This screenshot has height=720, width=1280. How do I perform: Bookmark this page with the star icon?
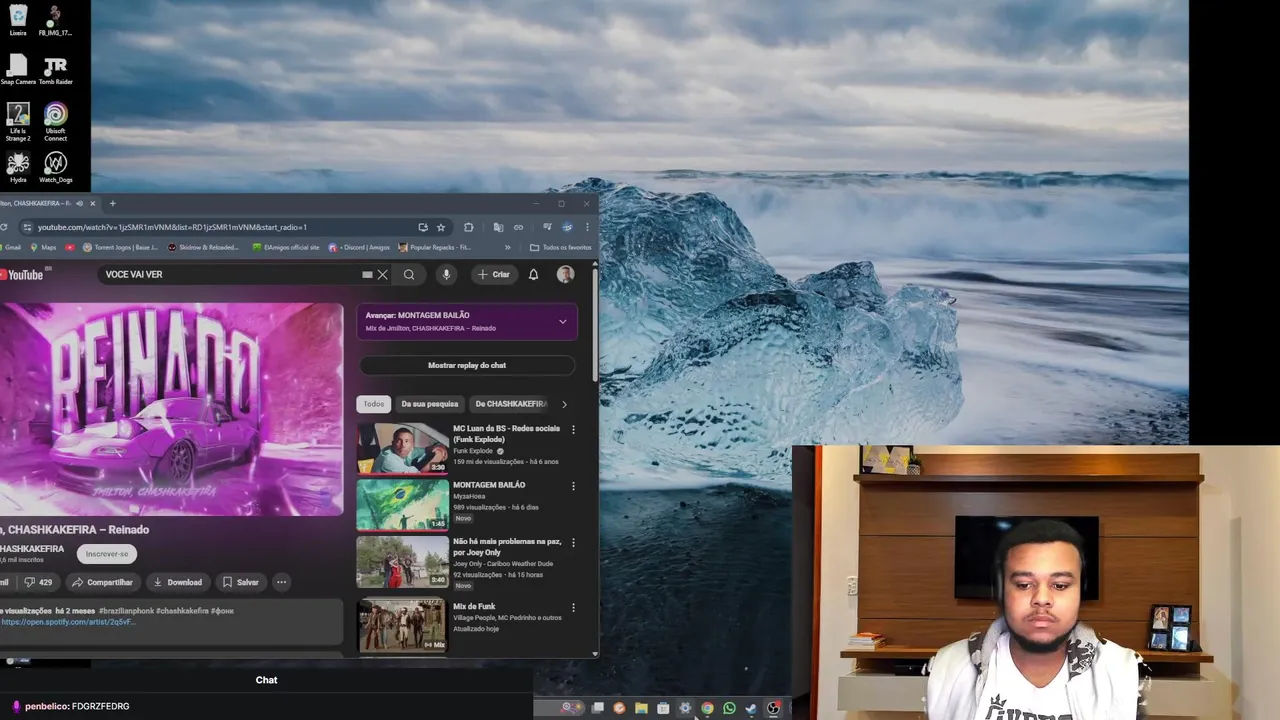click(441, 227)
